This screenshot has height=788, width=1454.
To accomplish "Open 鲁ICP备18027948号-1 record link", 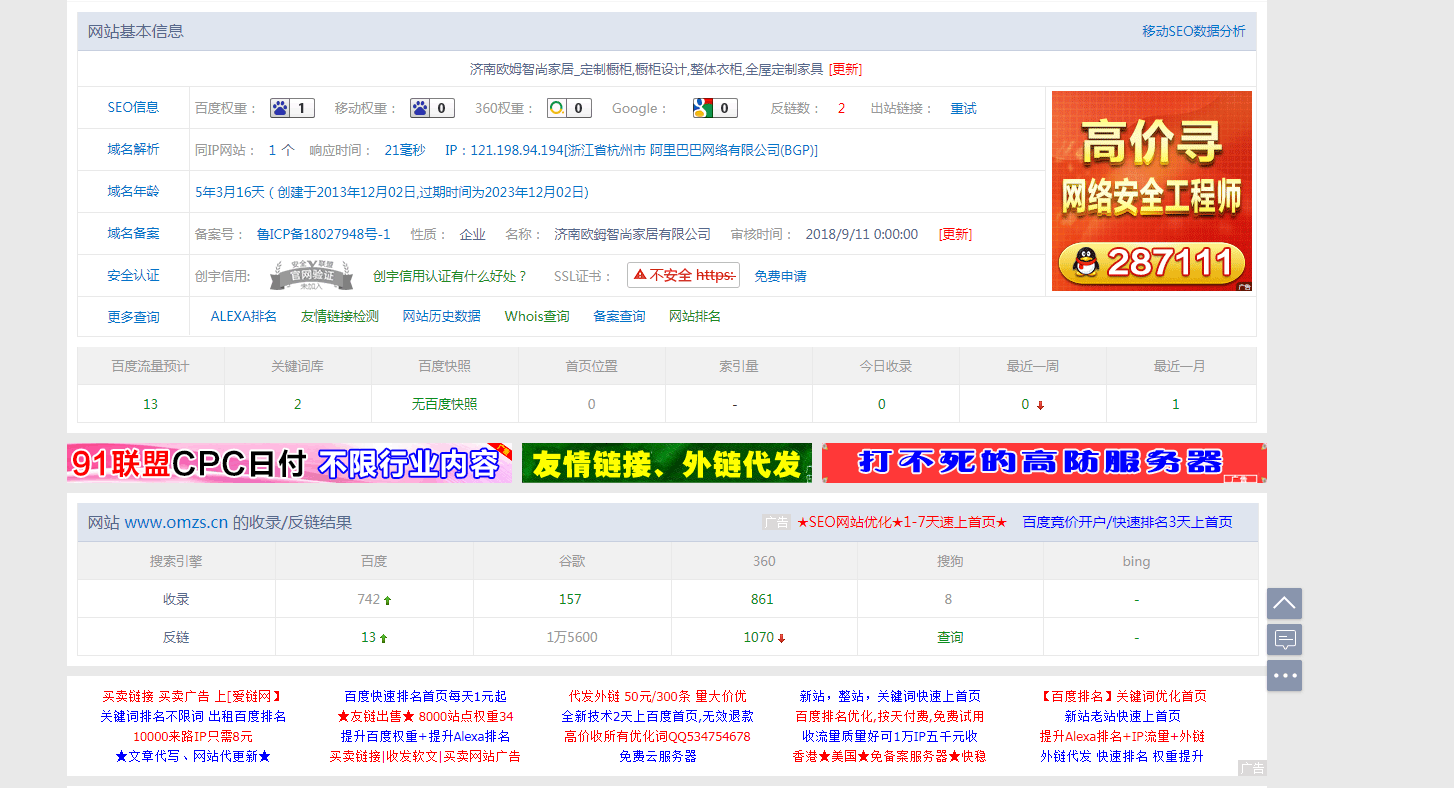I will click(323, 234).
